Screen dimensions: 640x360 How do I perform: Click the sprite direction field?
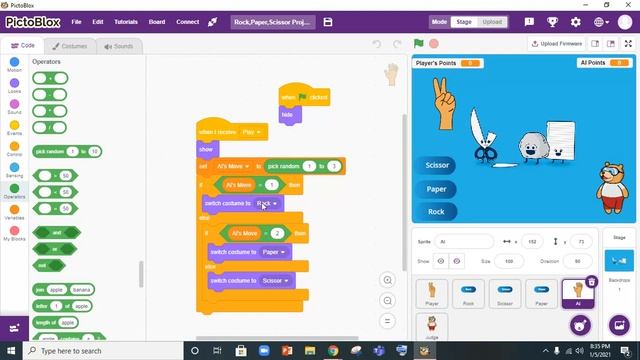coord(577,261)
